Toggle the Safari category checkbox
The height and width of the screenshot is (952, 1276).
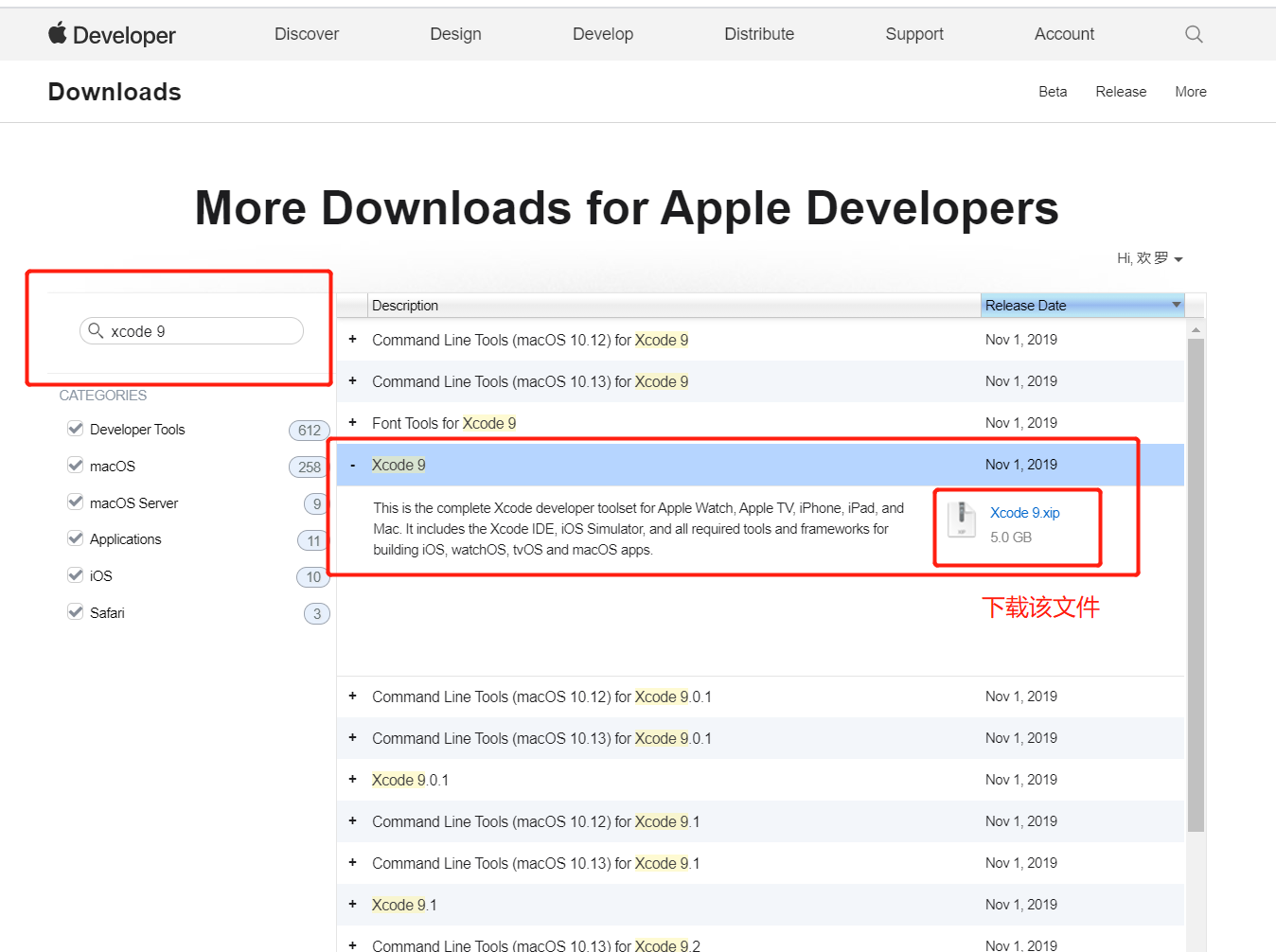(x=76, y=611)
